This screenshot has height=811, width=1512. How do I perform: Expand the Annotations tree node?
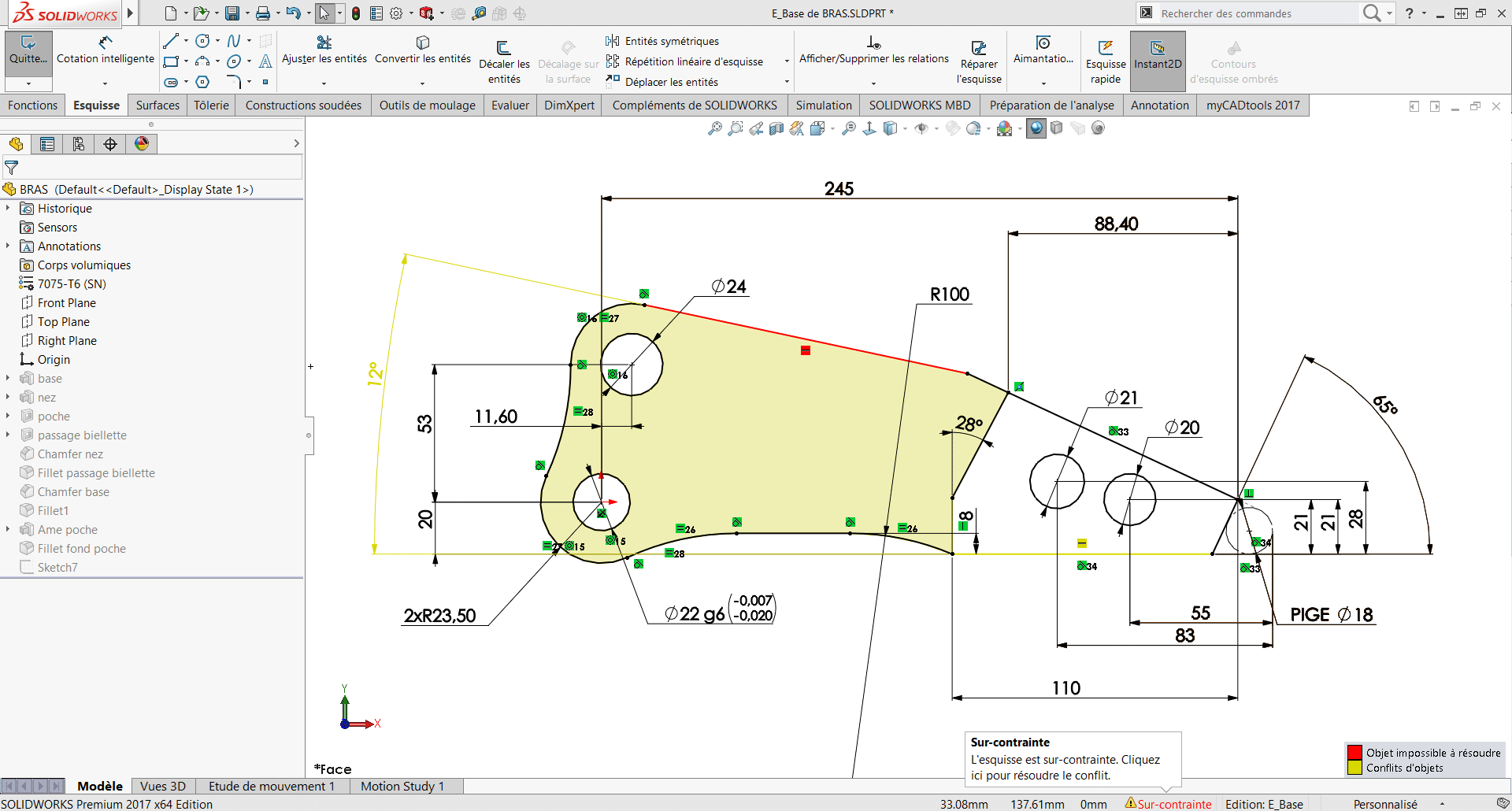pos(8,246)
